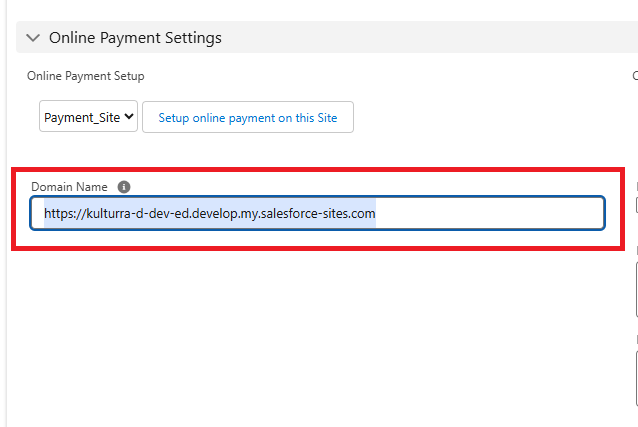Collapse the Online Payment Settings section
Viewport: 638px width, 427px height.
[33, 38]
